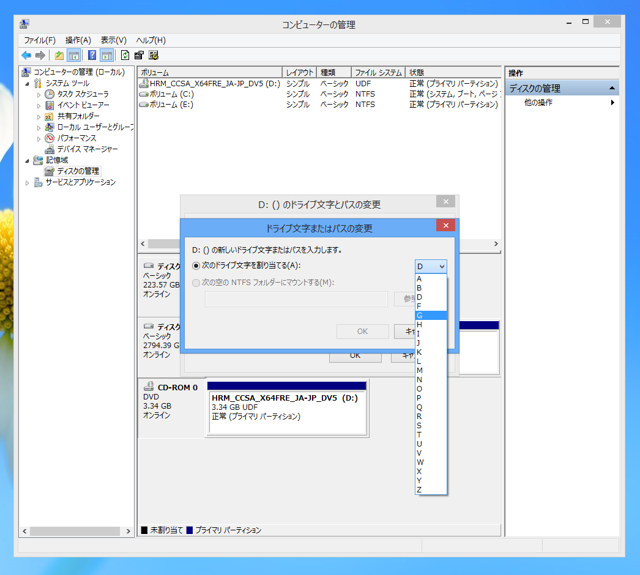Select 共有フォルダー in the tree

[x=78, y=116]
